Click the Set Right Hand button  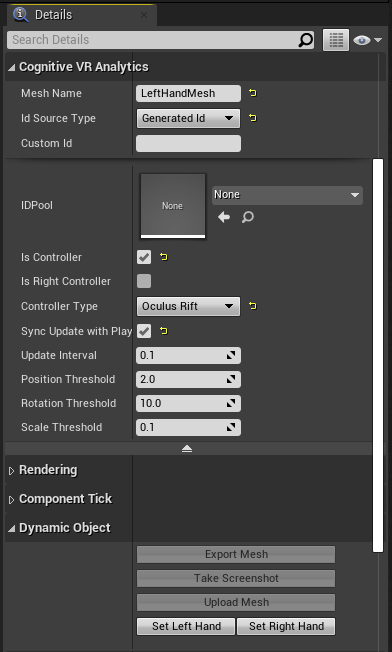(286, 626)
